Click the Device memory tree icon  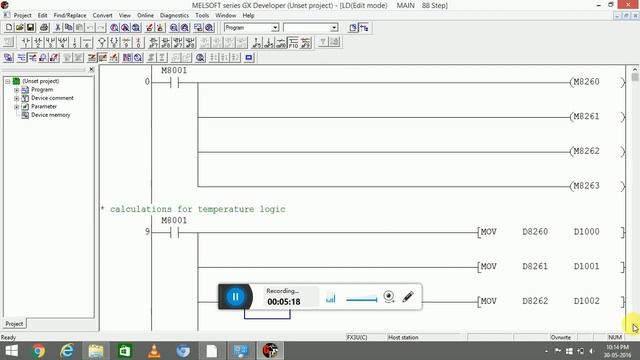tap(25, 115)
